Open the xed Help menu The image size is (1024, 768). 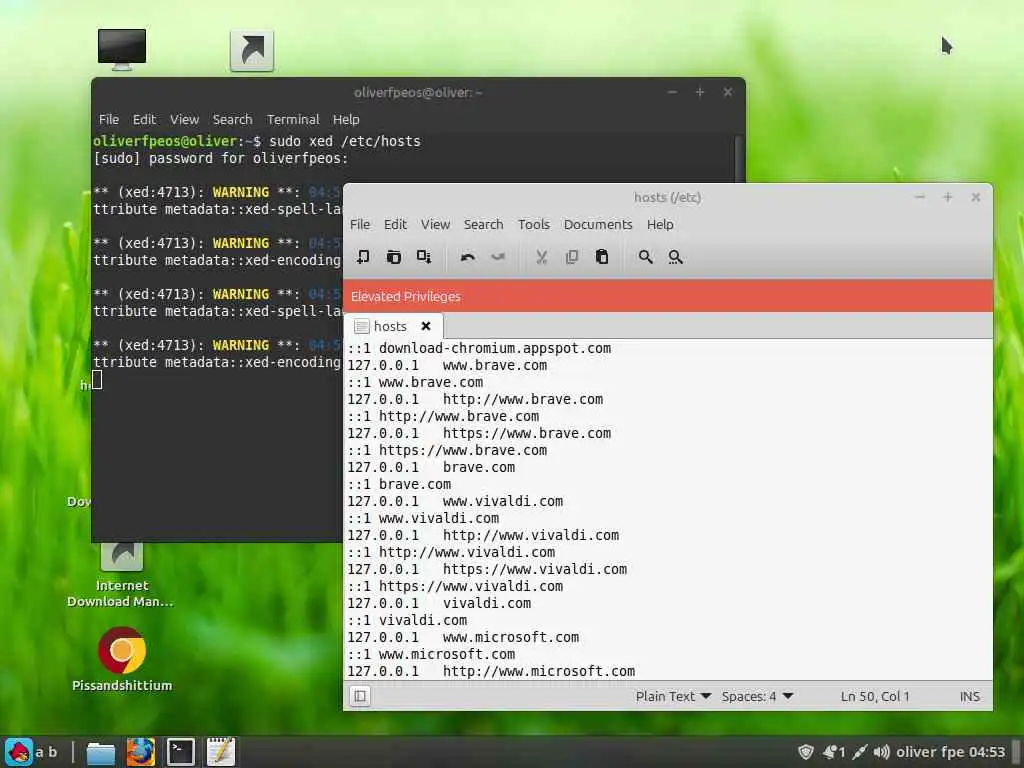(x=660, y=224)
